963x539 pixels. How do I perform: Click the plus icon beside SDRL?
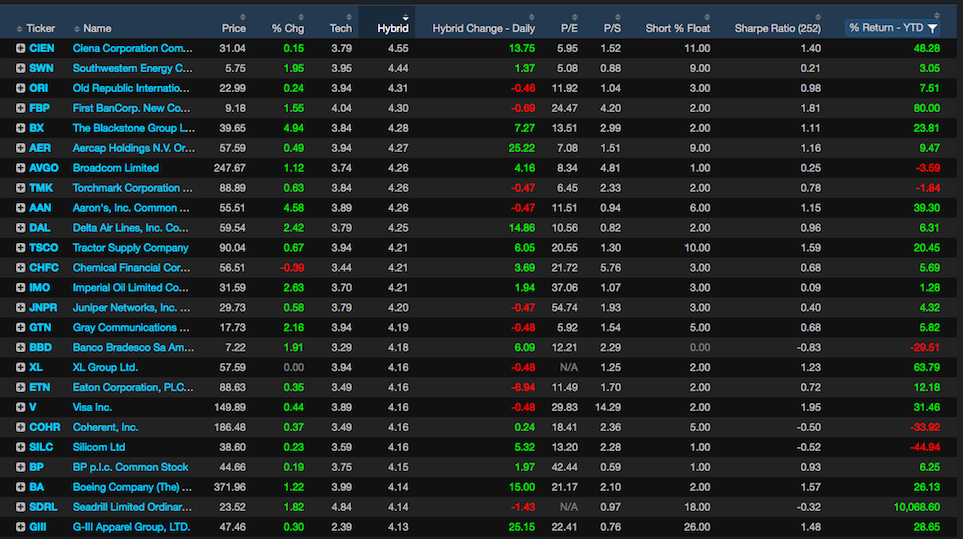click(x=20, y=507)
